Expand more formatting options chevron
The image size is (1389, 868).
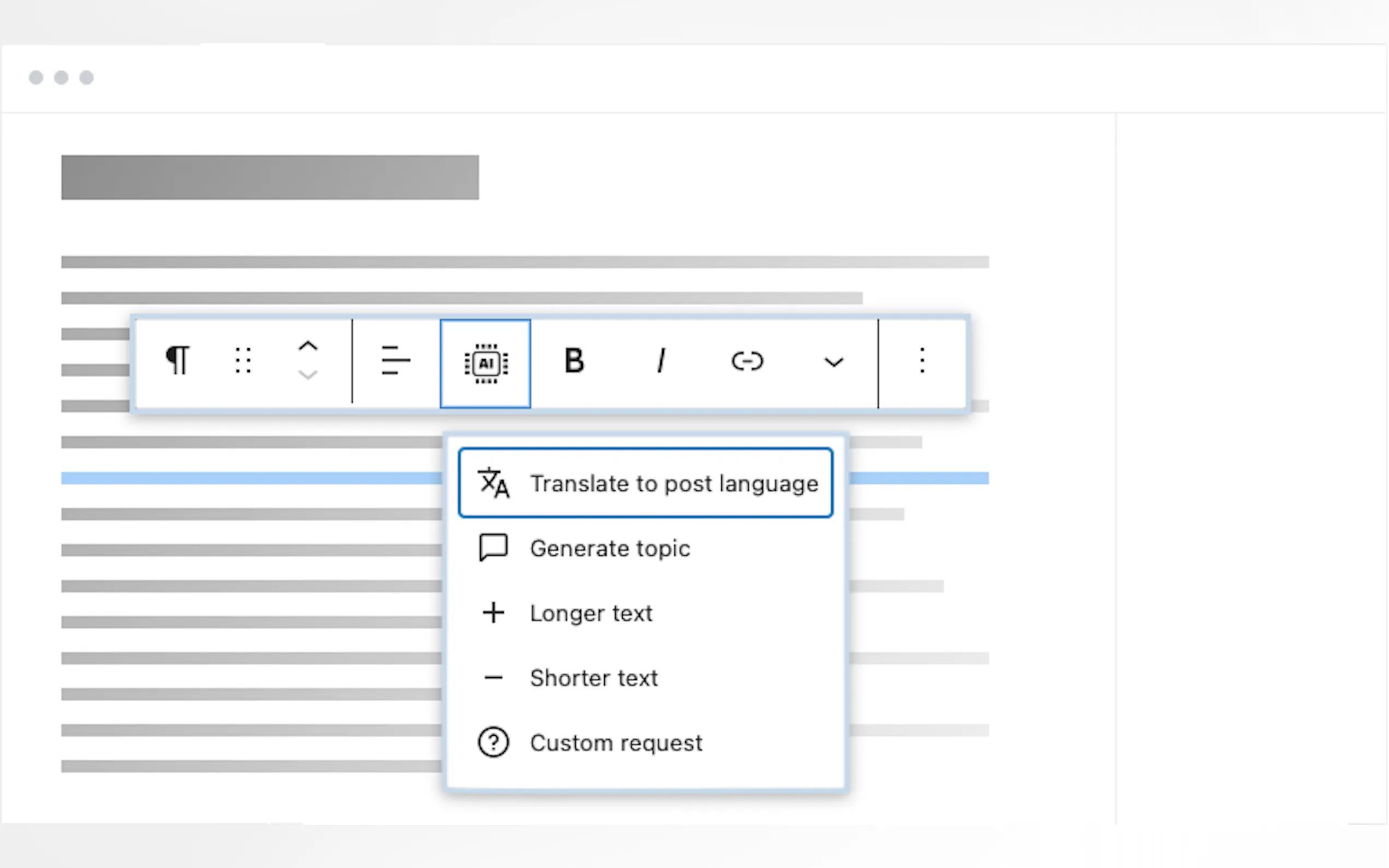834,362
